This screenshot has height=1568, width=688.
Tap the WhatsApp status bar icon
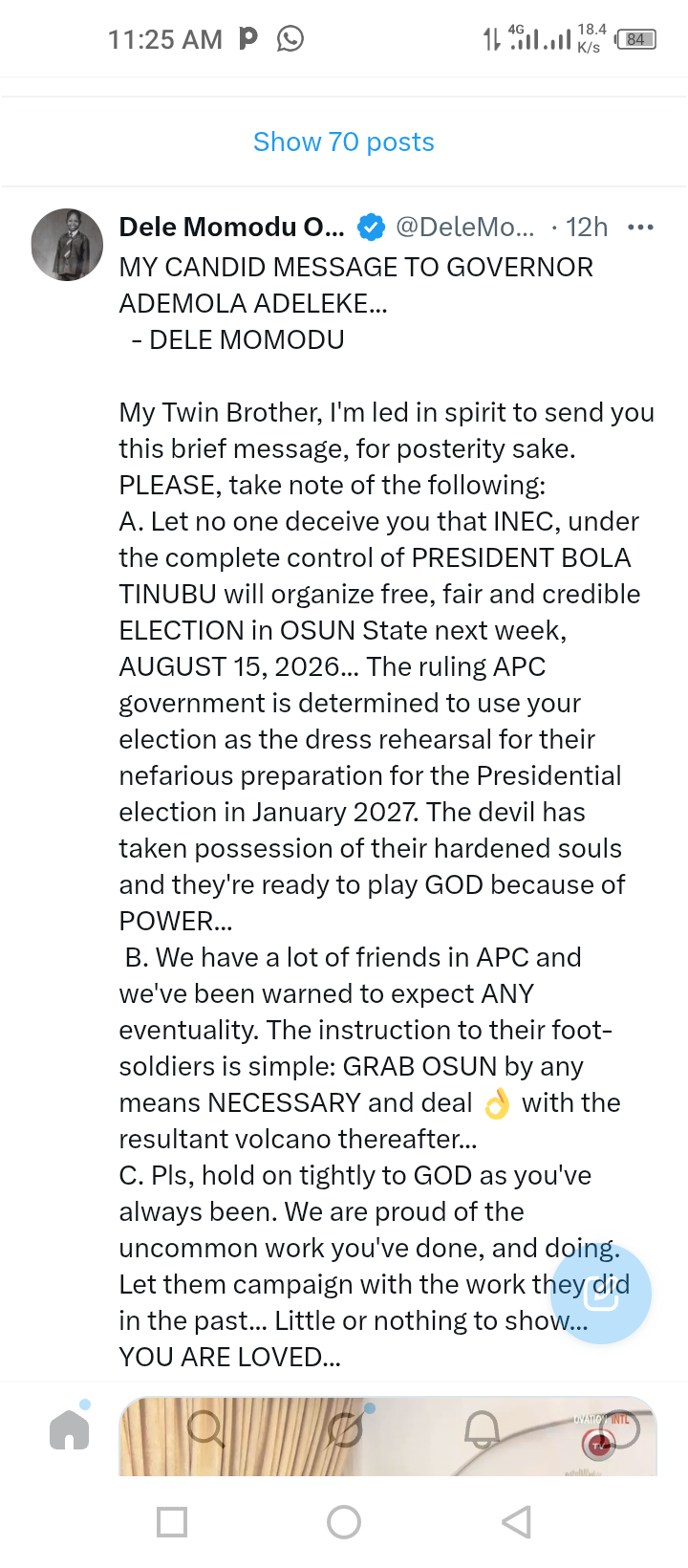(290, 38)
